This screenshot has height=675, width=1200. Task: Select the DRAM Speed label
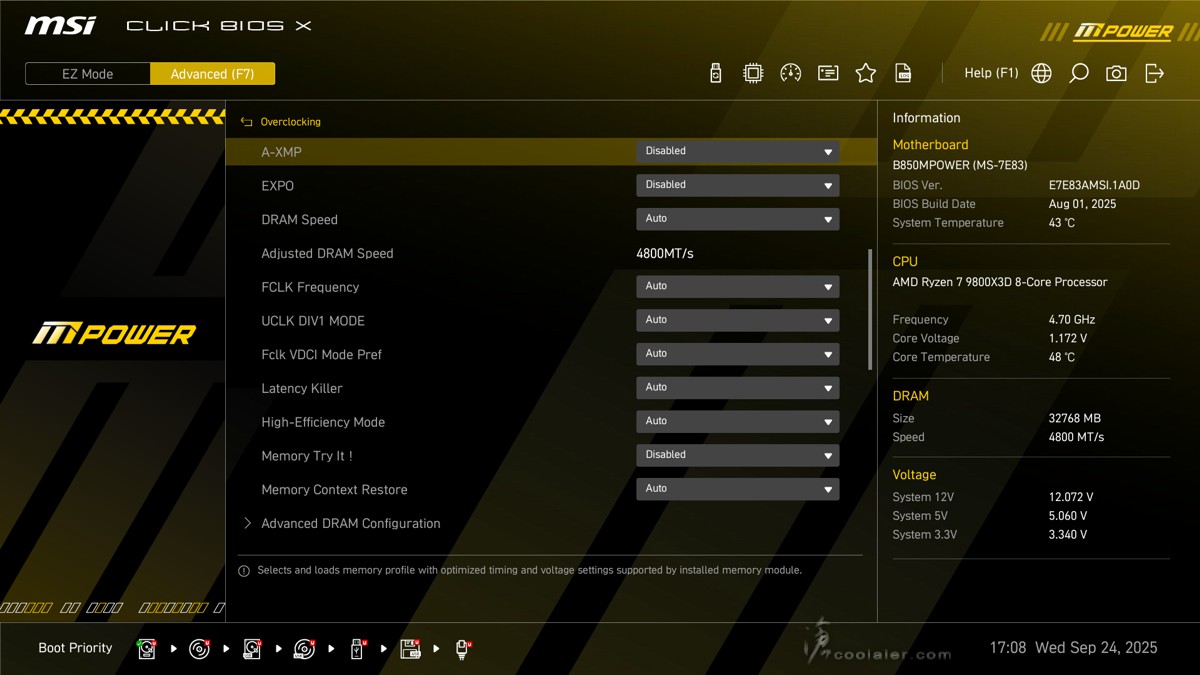coord(299,220)
